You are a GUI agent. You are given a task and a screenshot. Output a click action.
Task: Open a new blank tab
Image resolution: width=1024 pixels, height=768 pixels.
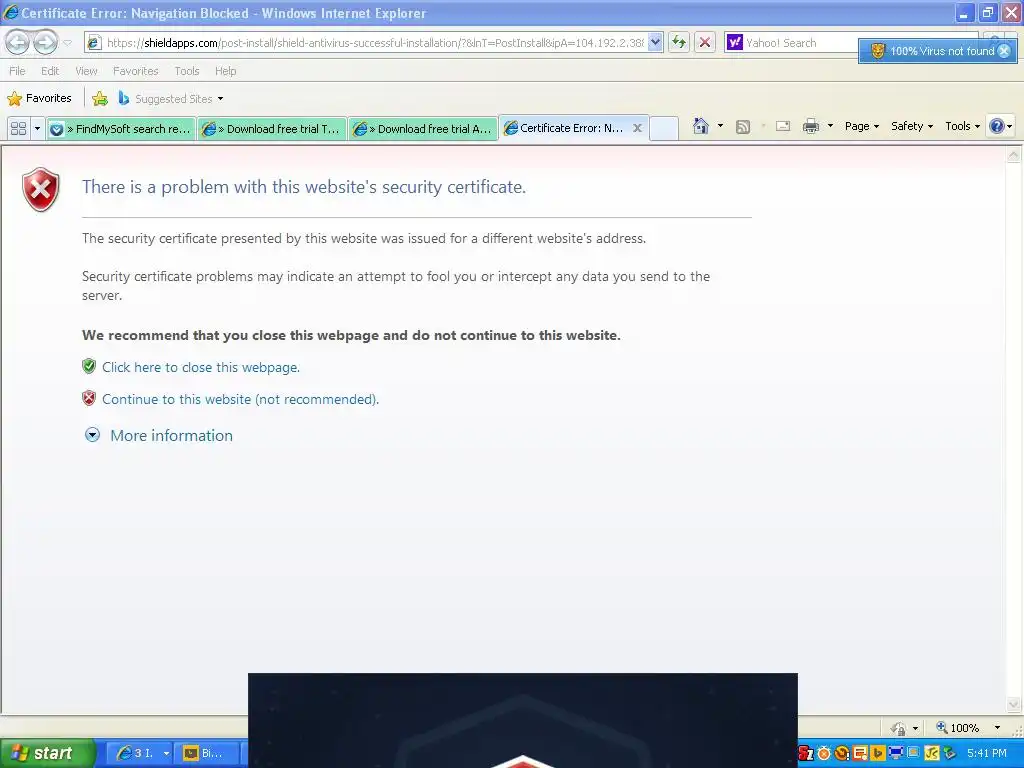(x=664, y=129)
